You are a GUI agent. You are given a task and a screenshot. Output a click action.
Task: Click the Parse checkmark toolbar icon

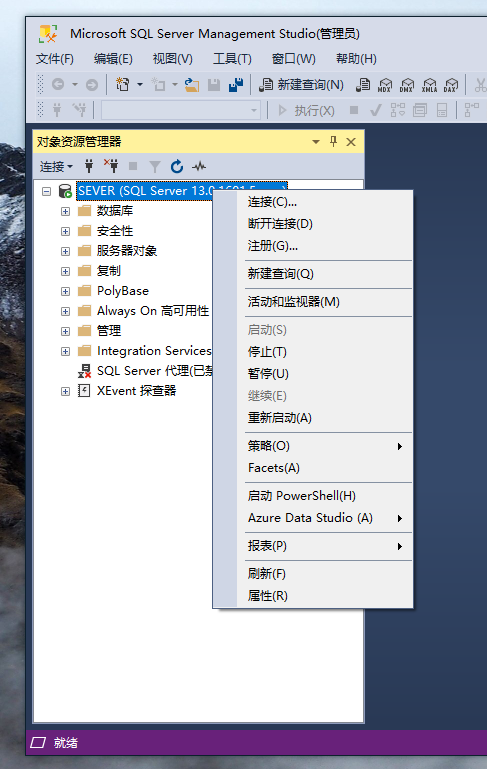pos(376,110)
